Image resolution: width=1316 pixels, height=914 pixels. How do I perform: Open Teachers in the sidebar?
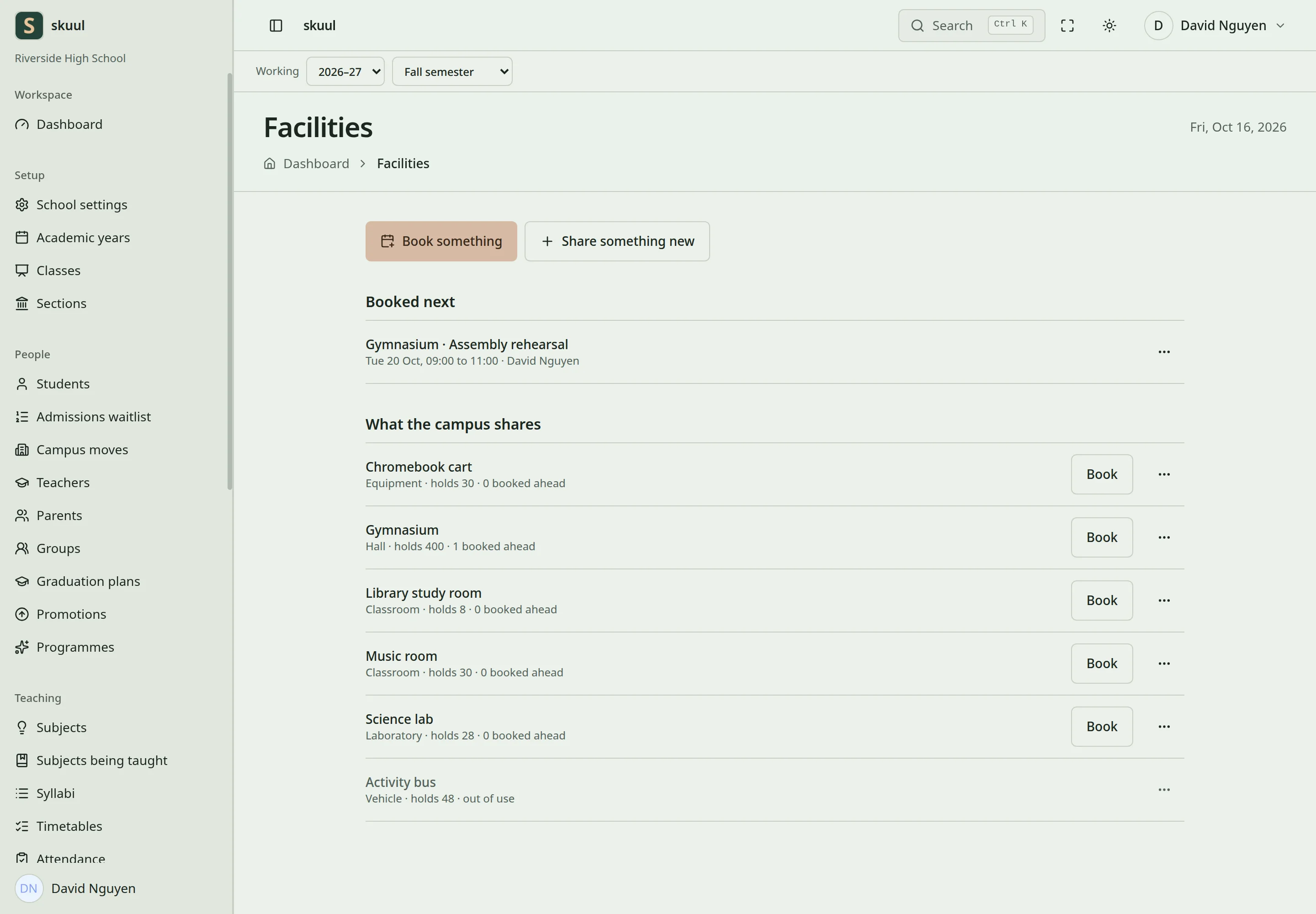(63, 482)
